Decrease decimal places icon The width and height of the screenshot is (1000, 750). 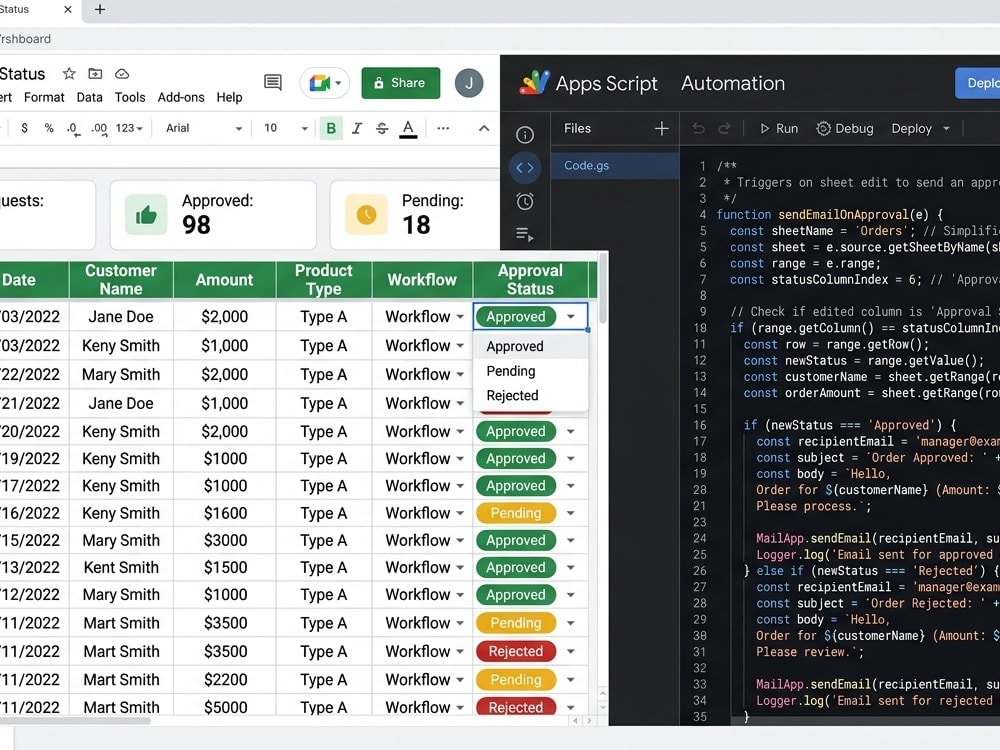click(x=73, y=129)
